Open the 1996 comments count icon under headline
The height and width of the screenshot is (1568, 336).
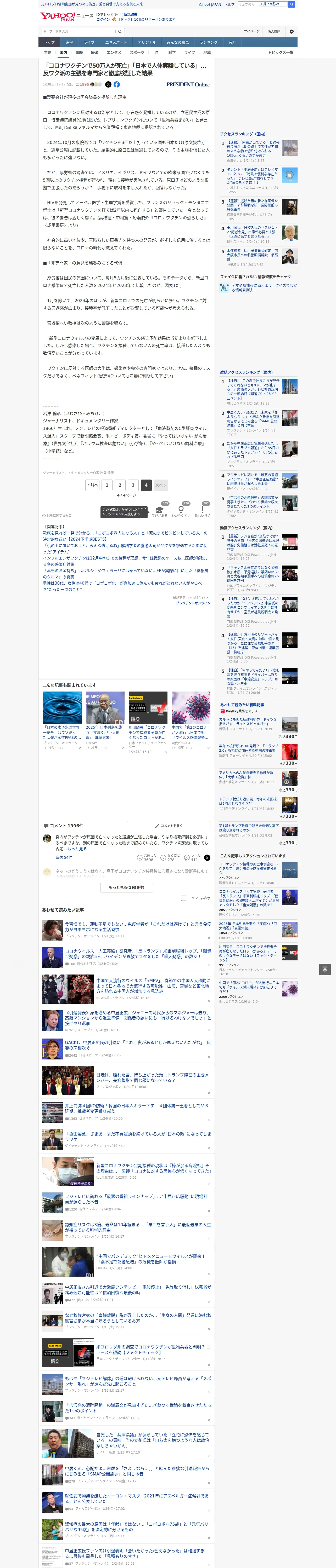point(82,85)
